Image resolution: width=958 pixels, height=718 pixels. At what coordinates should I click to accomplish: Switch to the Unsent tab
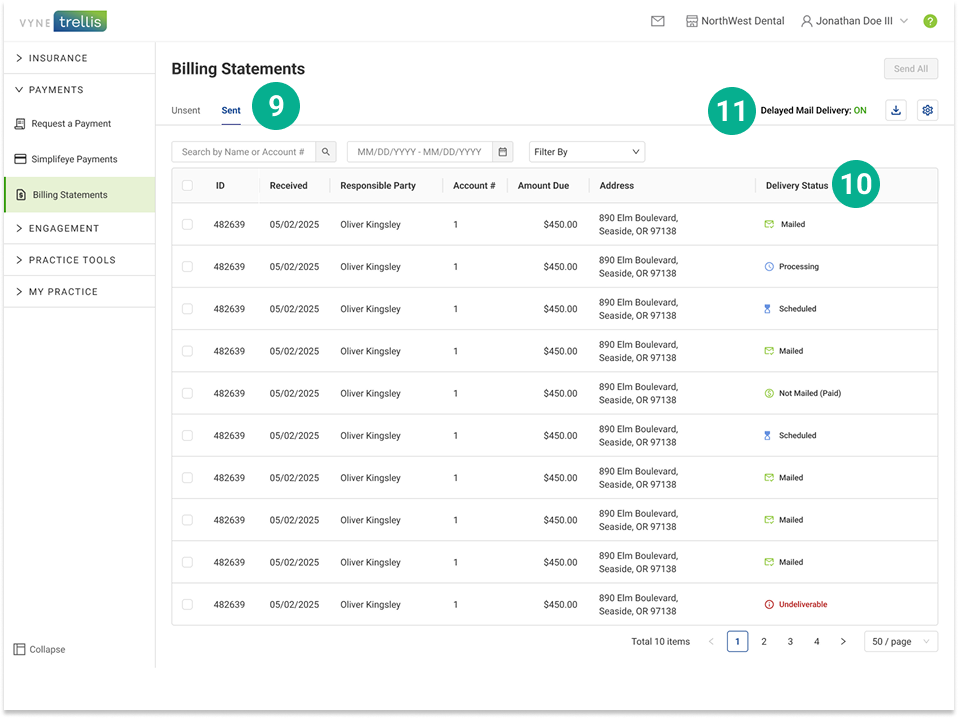tap(186, 110)
